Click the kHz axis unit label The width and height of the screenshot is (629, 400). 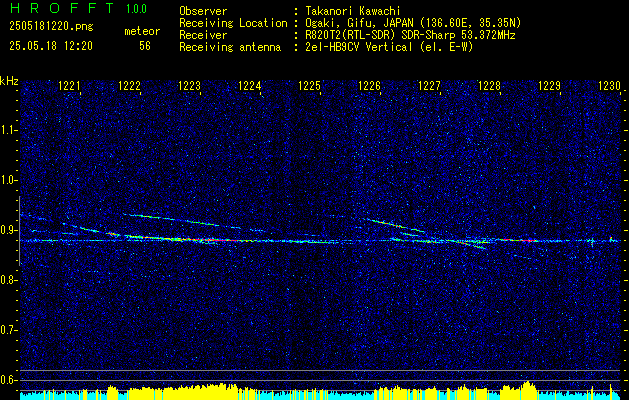coord(9,81)
